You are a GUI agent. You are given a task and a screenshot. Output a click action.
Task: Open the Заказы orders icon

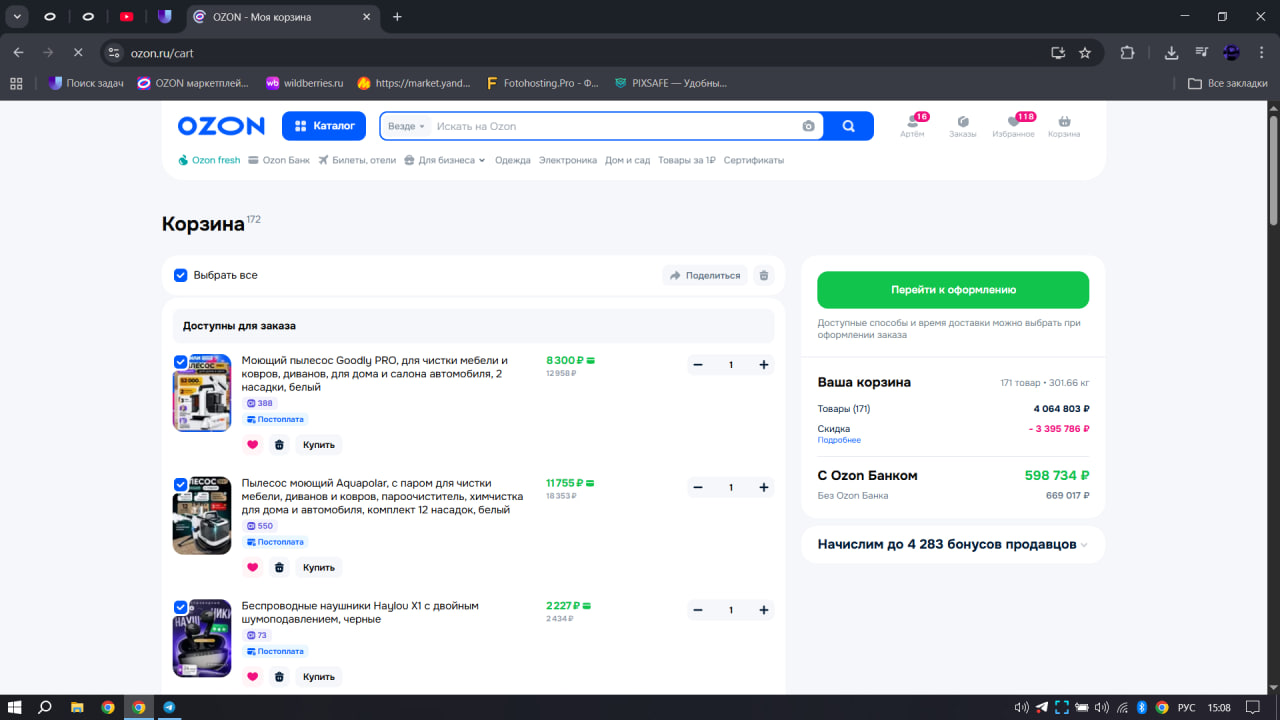pos(963,123)
